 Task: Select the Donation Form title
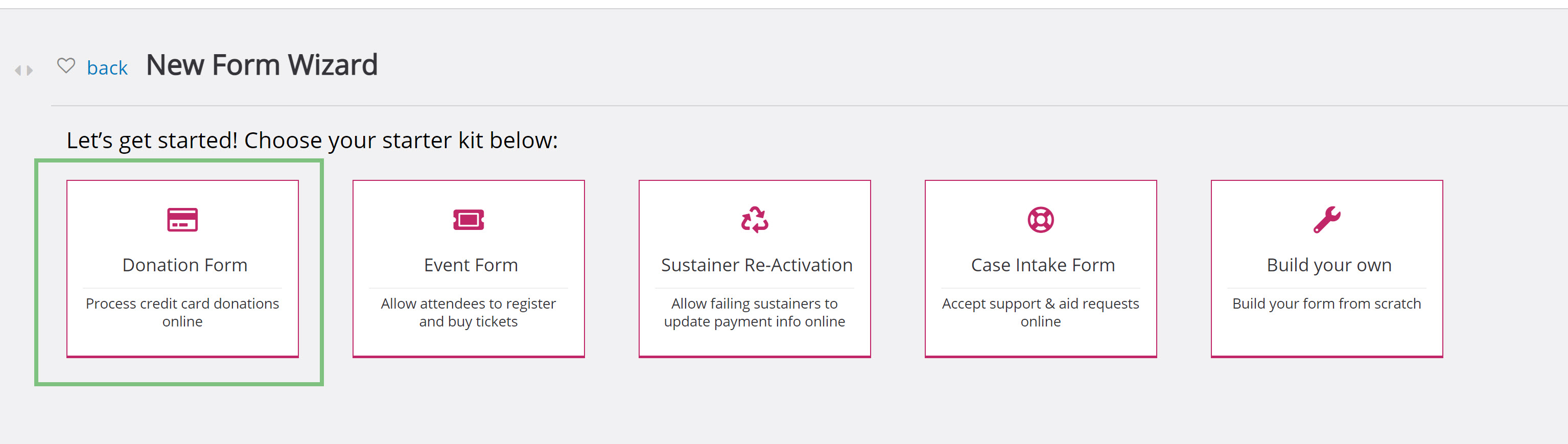coord(185,265)
